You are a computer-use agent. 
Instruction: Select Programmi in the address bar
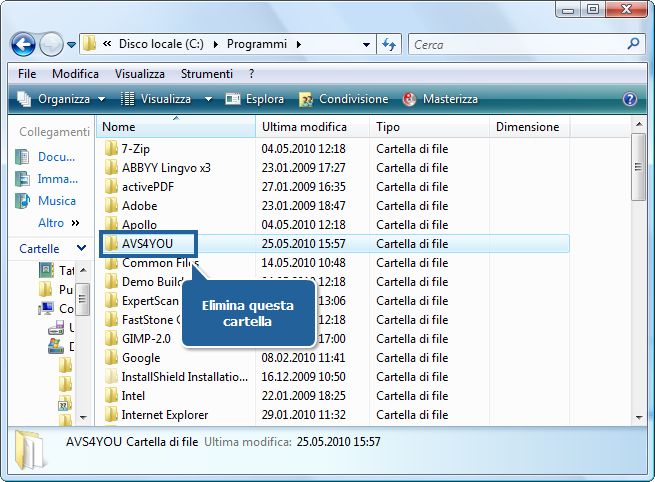(x=257, y=44)
